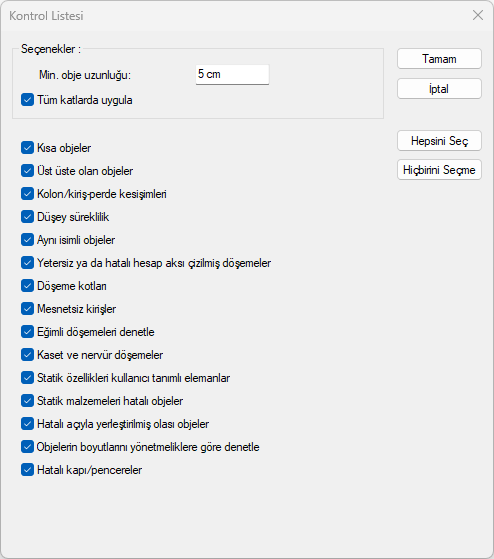The height and width of the screenshot is (559, 494).
Task: Toggle Tüm katlarda uygula checkbox
Action: tap(27, 100)
